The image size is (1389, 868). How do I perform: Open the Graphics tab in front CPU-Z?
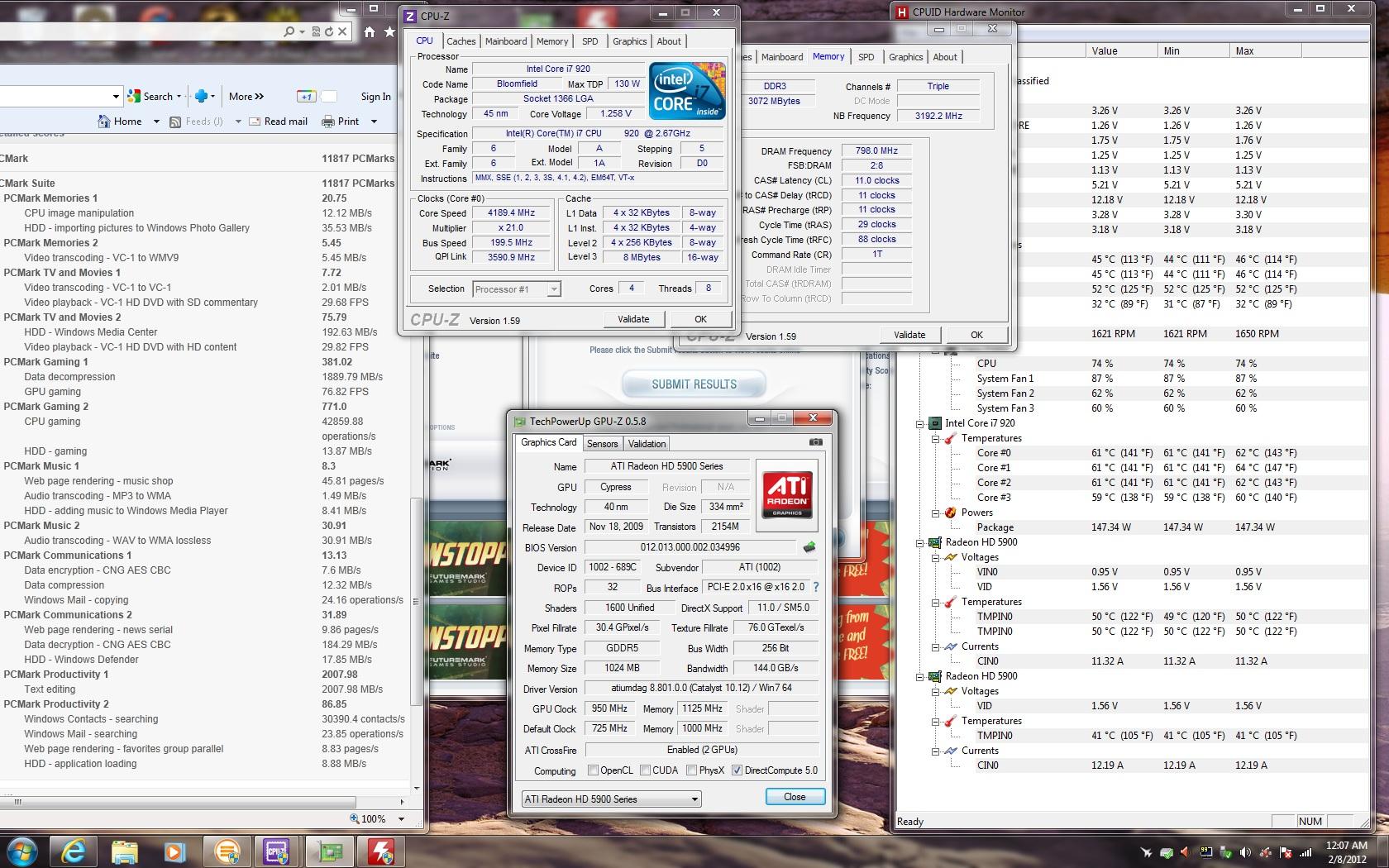click(629, 41)
